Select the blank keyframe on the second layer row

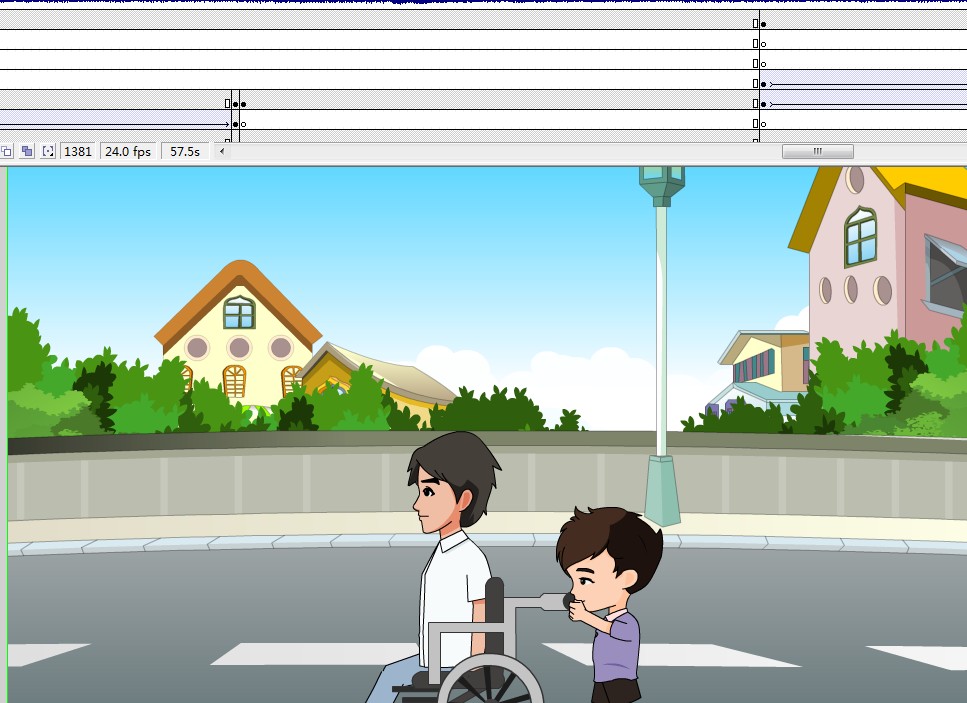763,44
